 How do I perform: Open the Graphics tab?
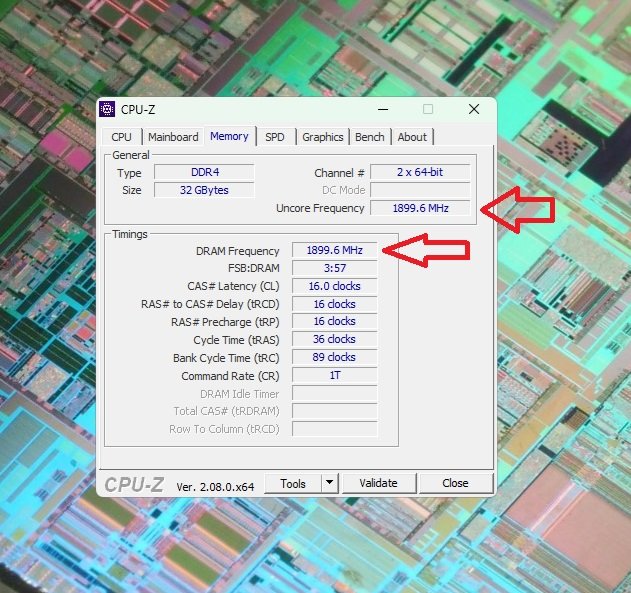323,137
